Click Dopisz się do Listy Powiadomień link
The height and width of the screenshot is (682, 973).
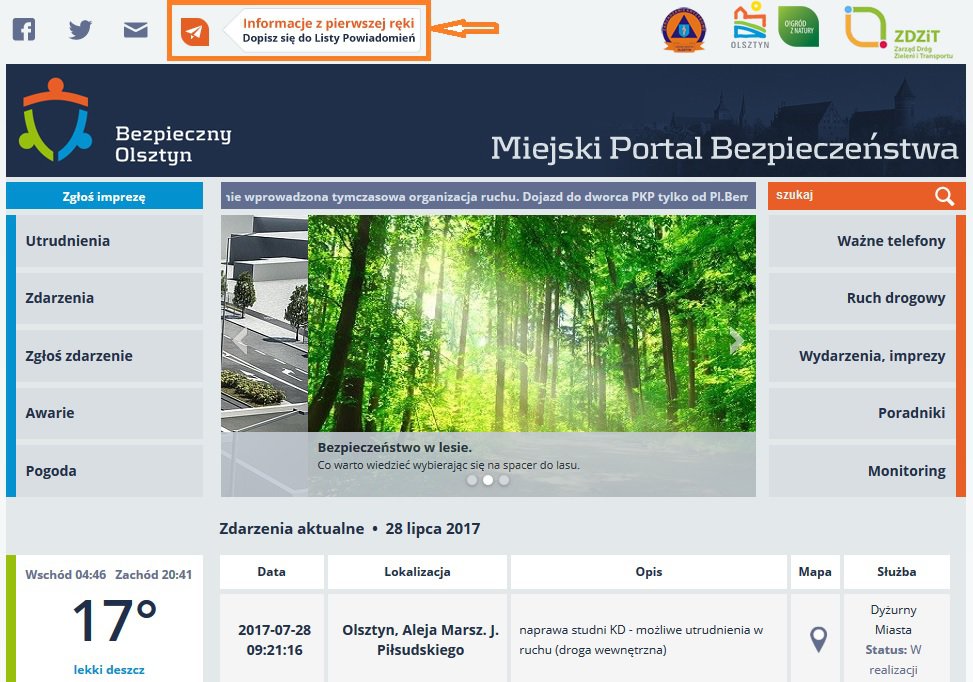(329, 38)
